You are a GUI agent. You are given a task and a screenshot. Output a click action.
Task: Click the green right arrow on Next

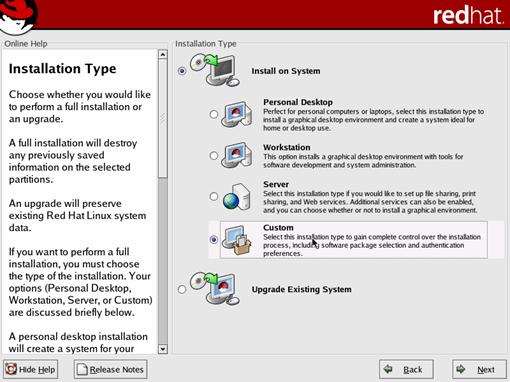click(461, 369)
